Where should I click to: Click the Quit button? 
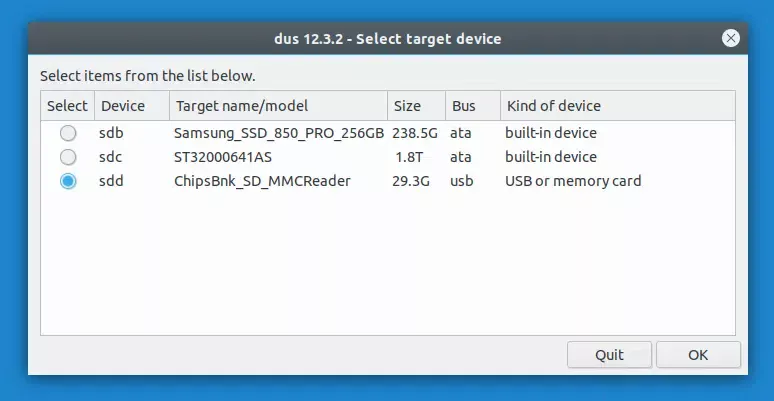click(609, 355)
